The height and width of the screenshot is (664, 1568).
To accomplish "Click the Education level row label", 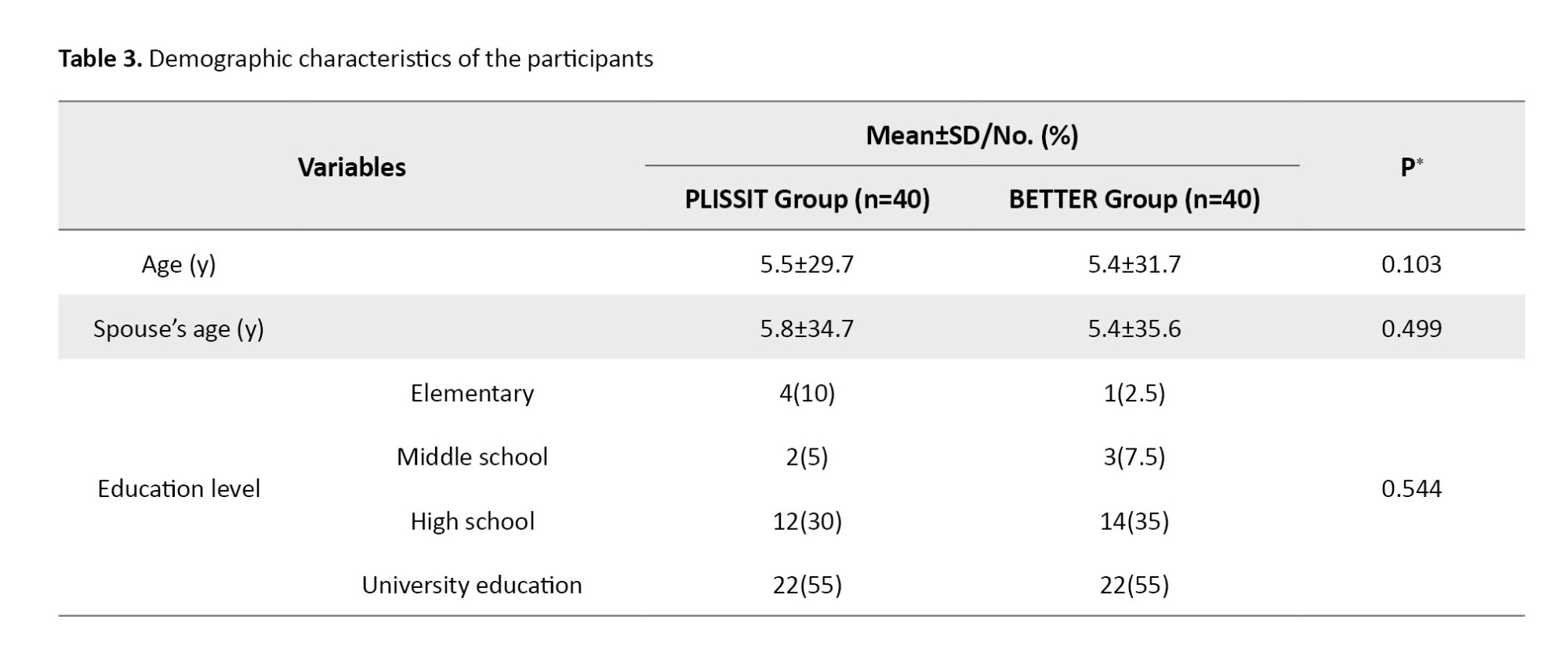I will pyautogui.click(x=178, y=488).
